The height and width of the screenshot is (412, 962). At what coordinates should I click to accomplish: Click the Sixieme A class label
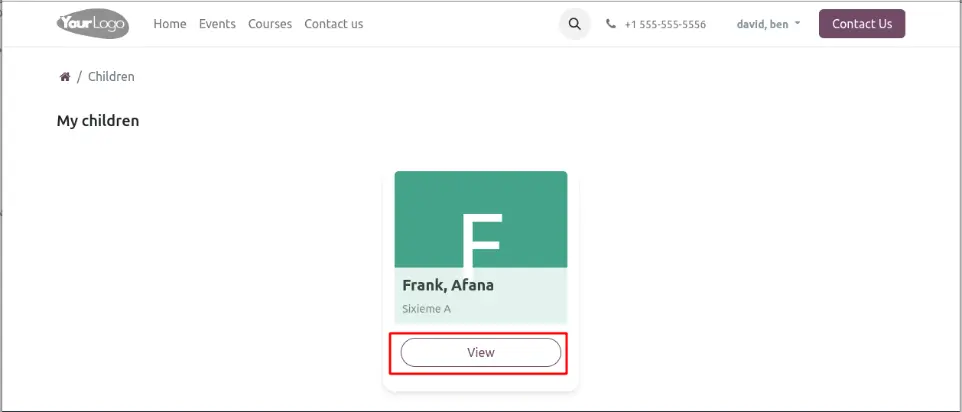(426, 309)
